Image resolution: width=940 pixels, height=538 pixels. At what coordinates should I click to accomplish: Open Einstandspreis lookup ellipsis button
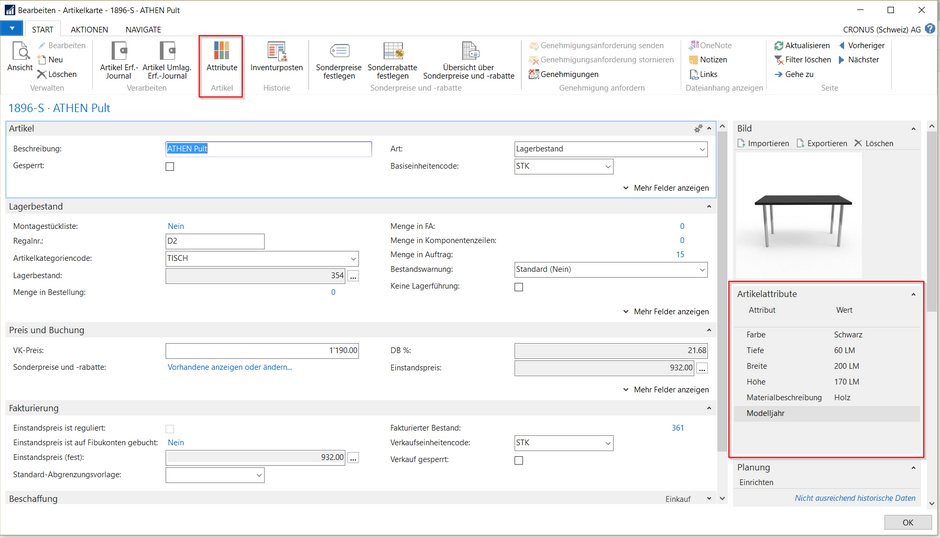702,368
